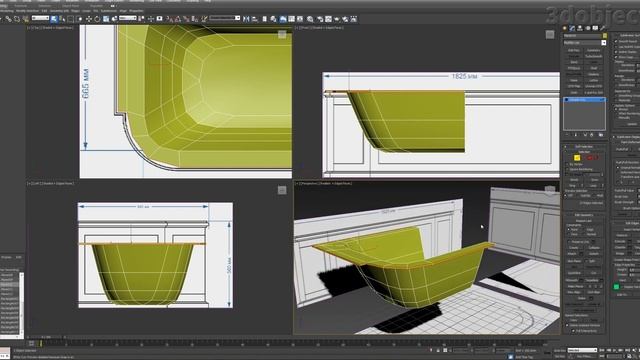
Task: Choose the Select and Rotate tool
Action: [x=97, y=19]
